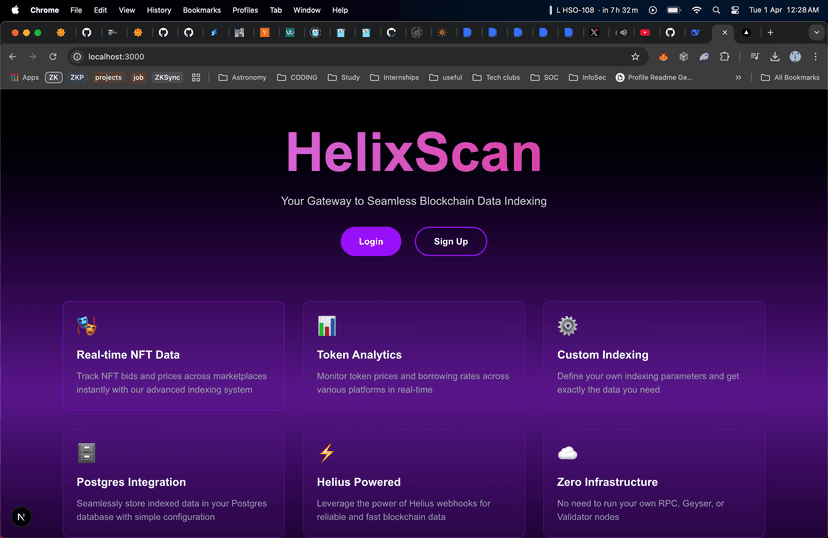828x538 pixels.
Task: Open the Bookmarks menu
Action: (x=202, y=10)
